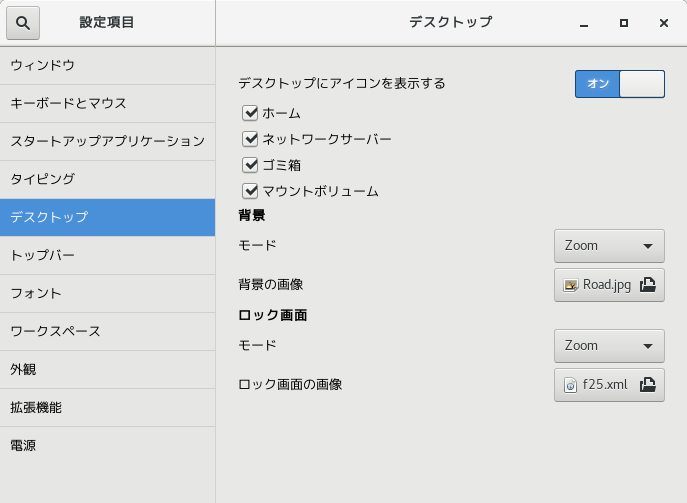Minimize the Tweaks window
Screen dimensions: 687x503
tap(584, 23)
